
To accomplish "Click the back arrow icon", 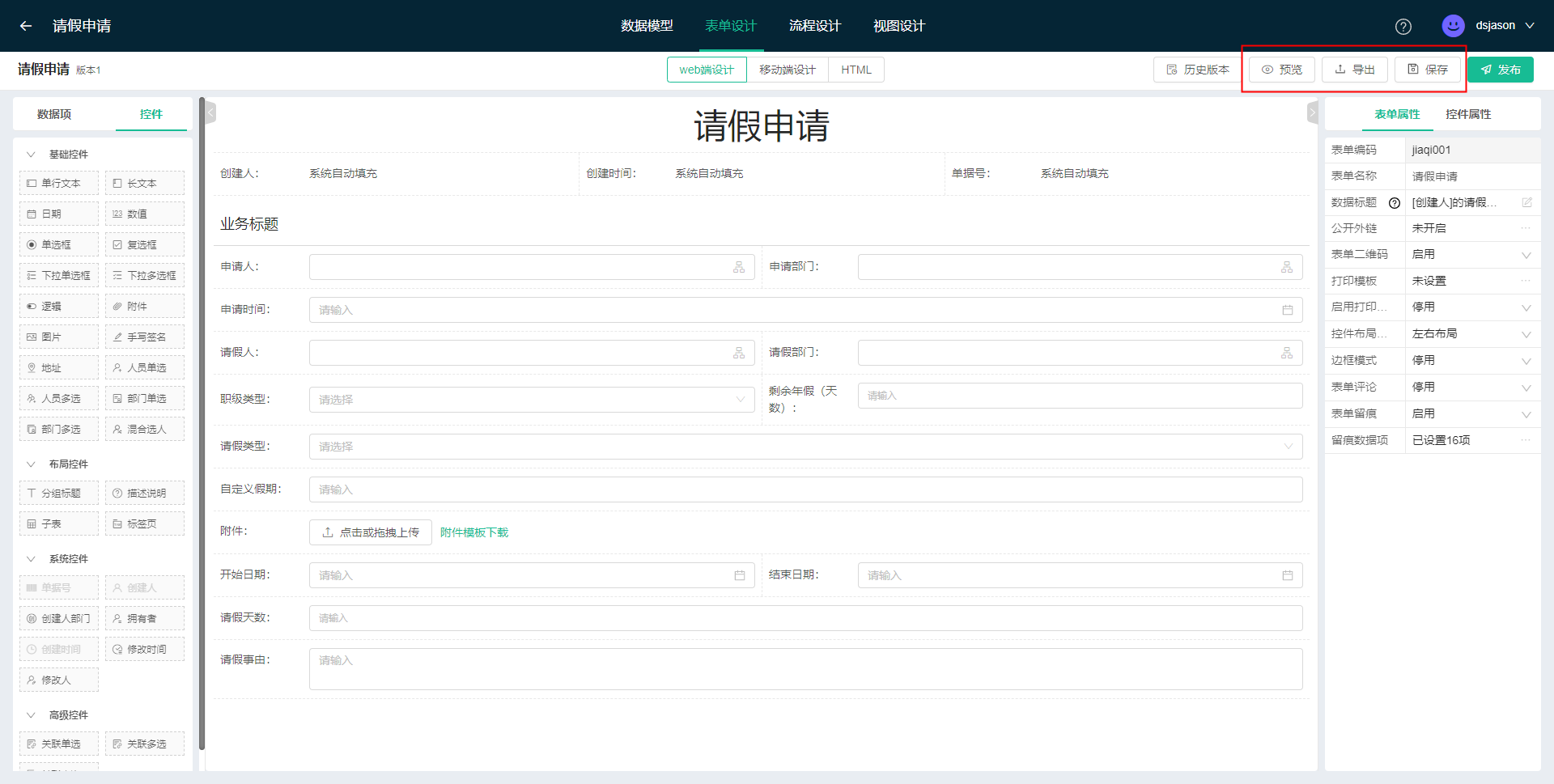I will click(x=26, y=26).
